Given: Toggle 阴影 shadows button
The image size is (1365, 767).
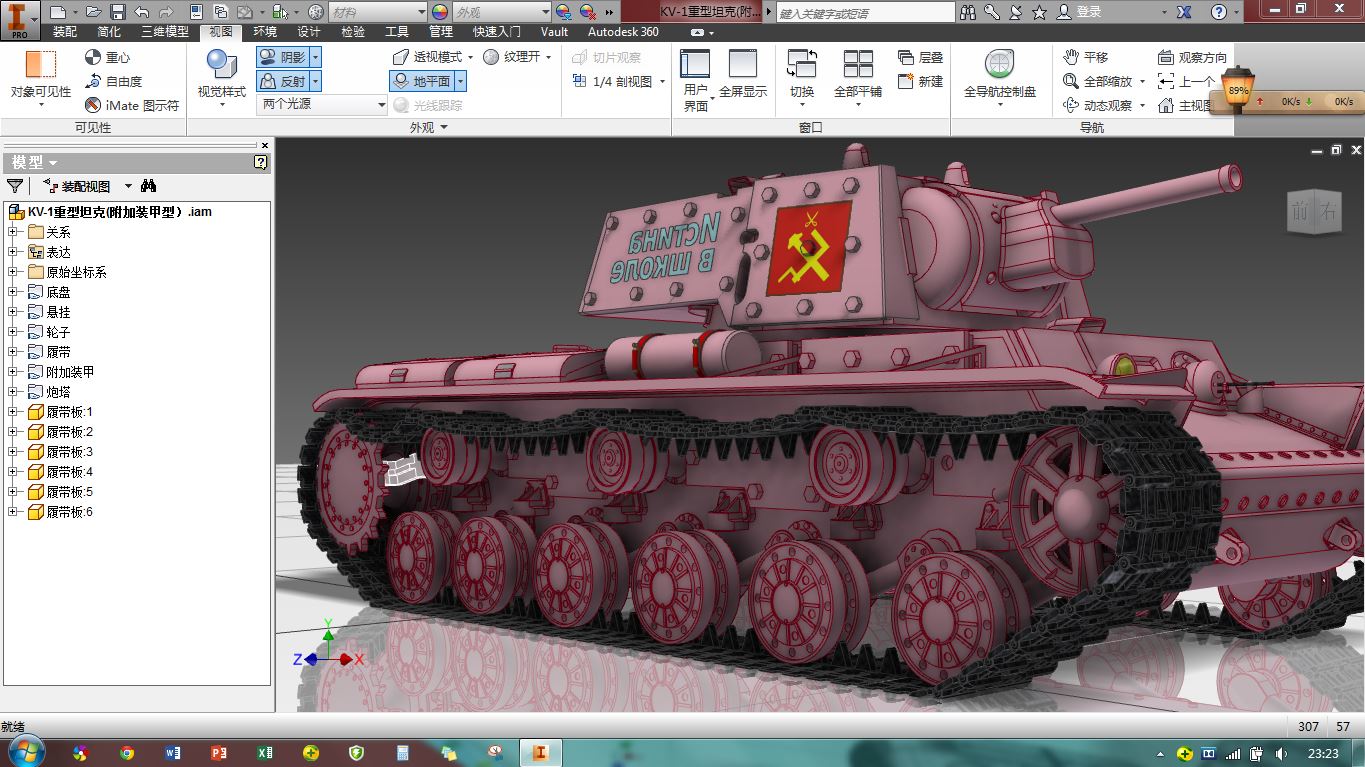Looking at the screenshot, I should (282, 58).
